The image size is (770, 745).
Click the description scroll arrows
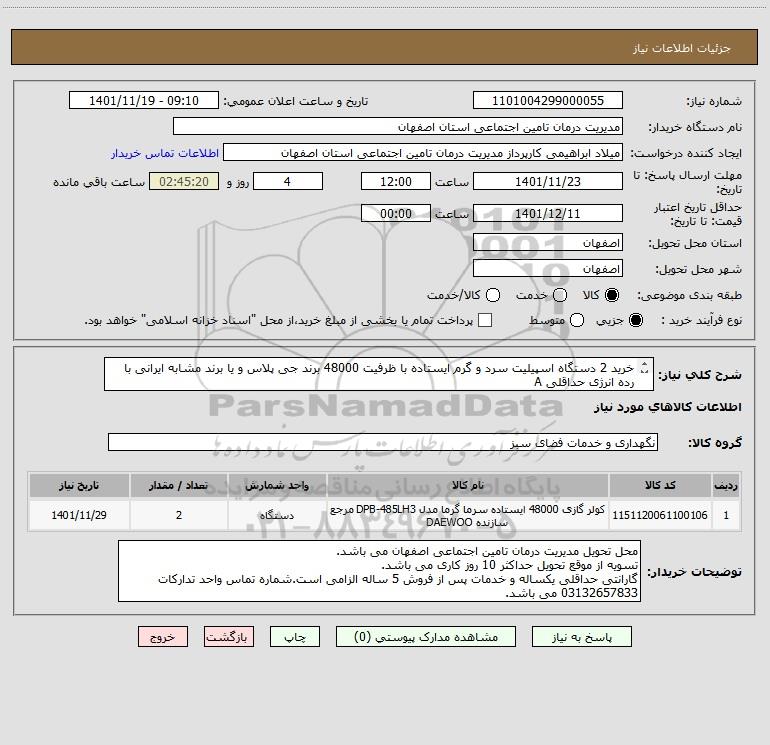pos(645,367)
